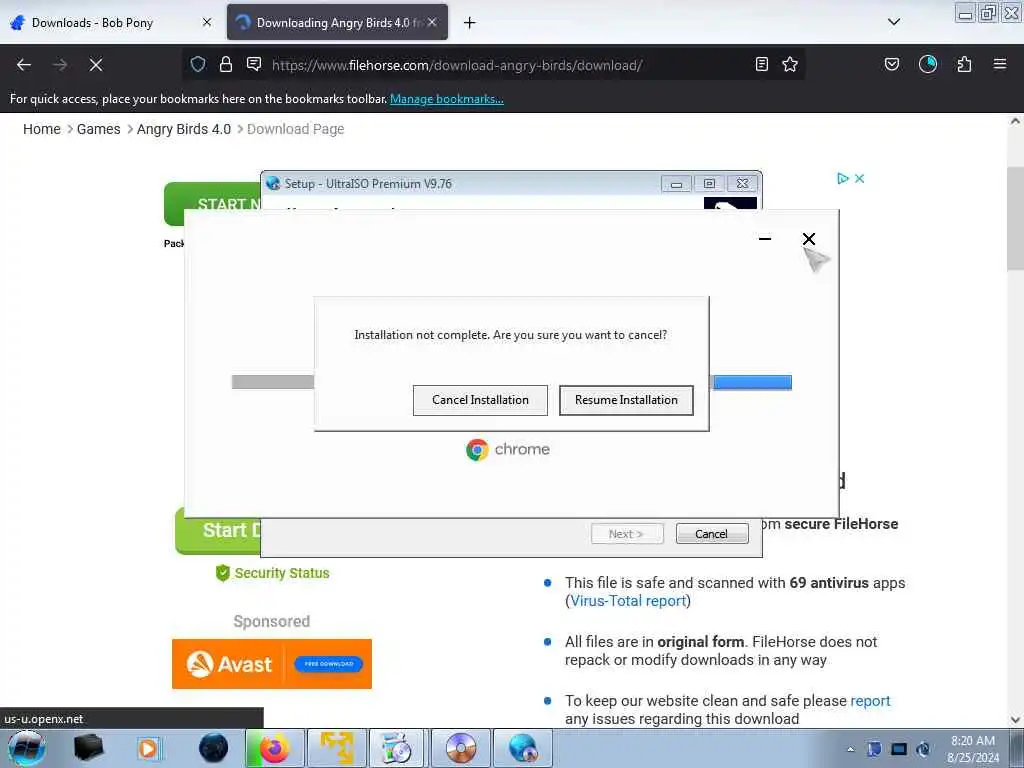Image resolution: width=1024 pixels, height=768 pixels.
Task: Minimize the Chrome installer overlay
Action: 765,239
